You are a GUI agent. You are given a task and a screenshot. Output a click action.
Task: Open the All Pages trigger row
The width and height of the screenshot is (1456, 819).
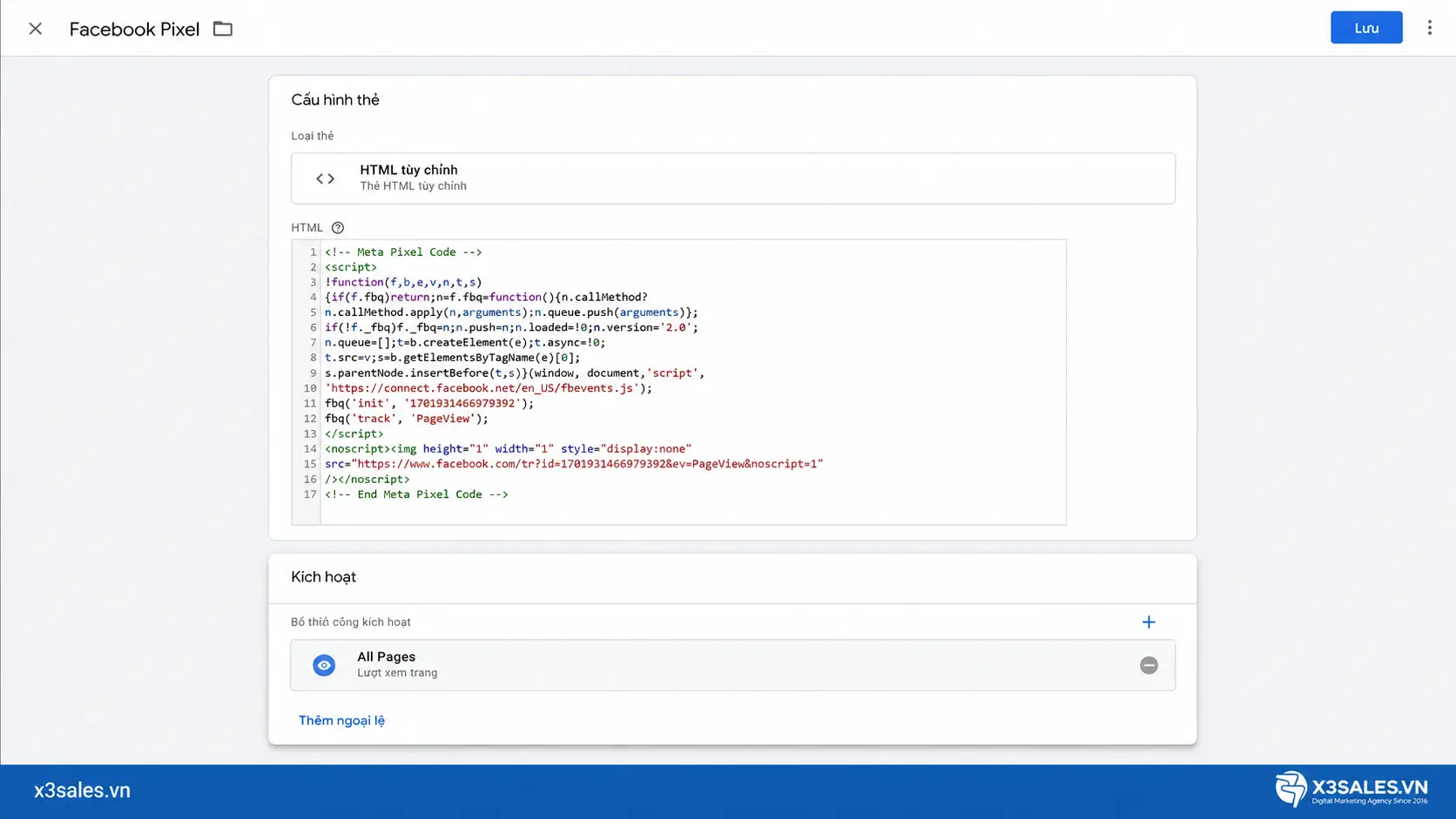click(x=732, y=665)
